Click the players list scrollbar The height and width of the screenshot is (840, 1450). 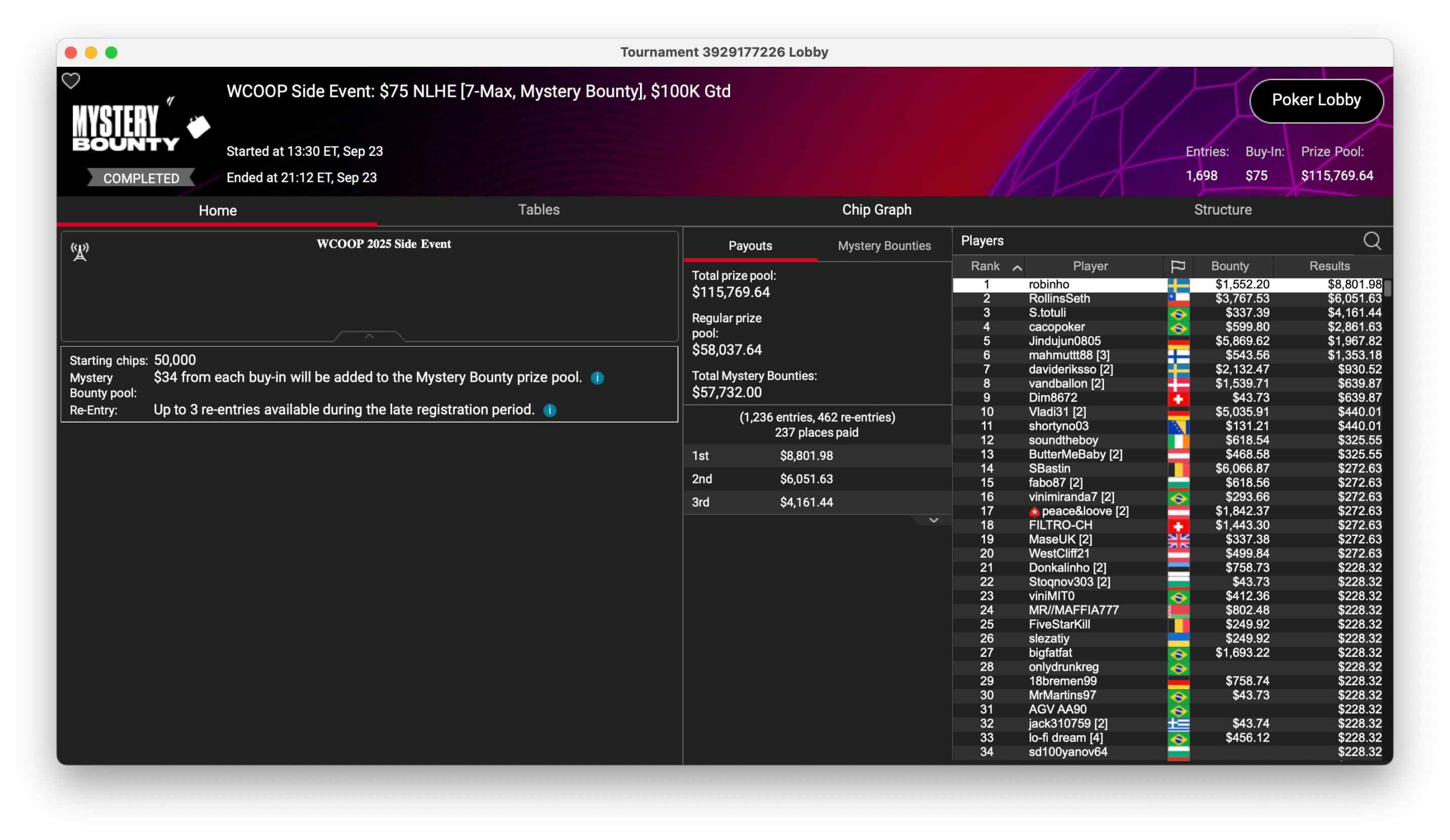(x=1387, y=289)
